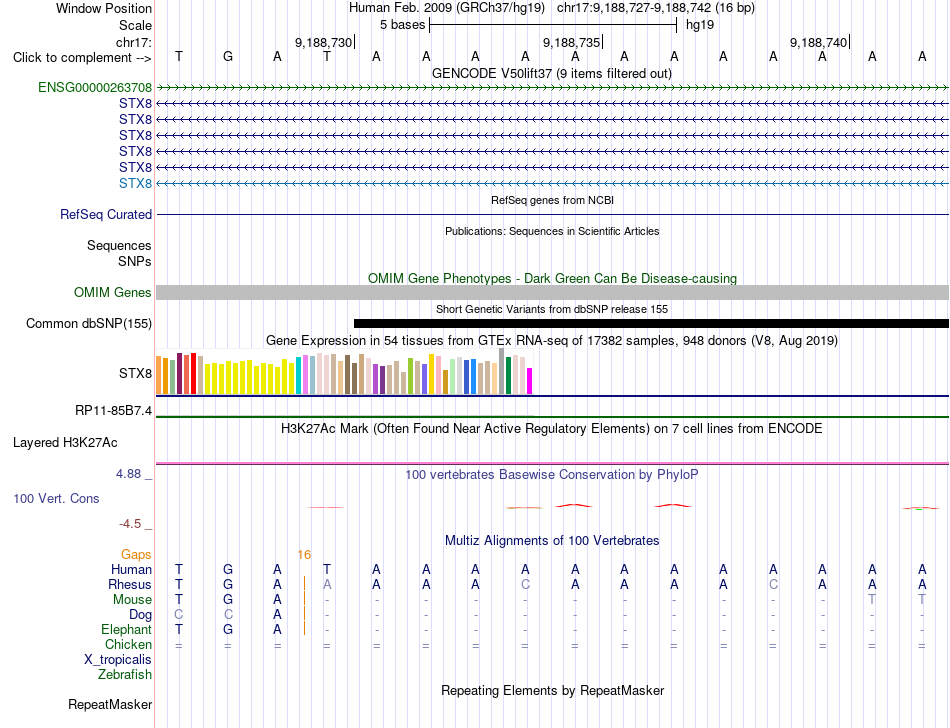
Task: Select the '100 Vert. Cons' track label
Action: click(x=56, y=498)
